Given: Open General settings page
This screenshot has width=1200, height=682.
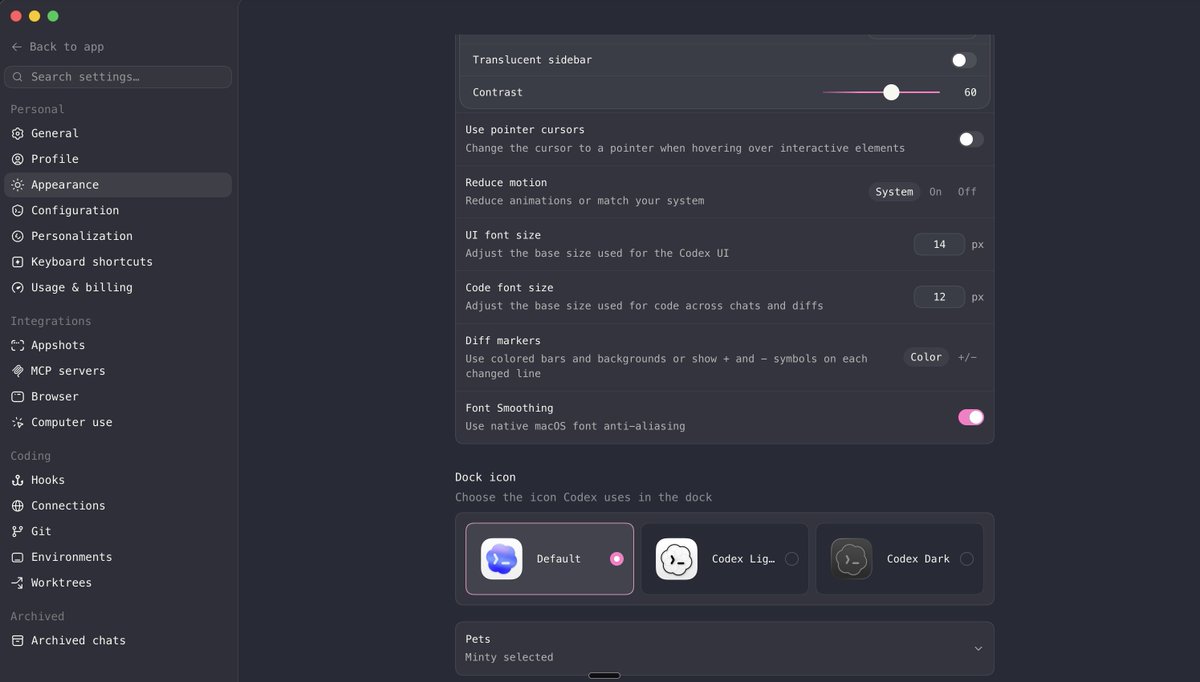Looking at the screenshot, I should point(118,133).
